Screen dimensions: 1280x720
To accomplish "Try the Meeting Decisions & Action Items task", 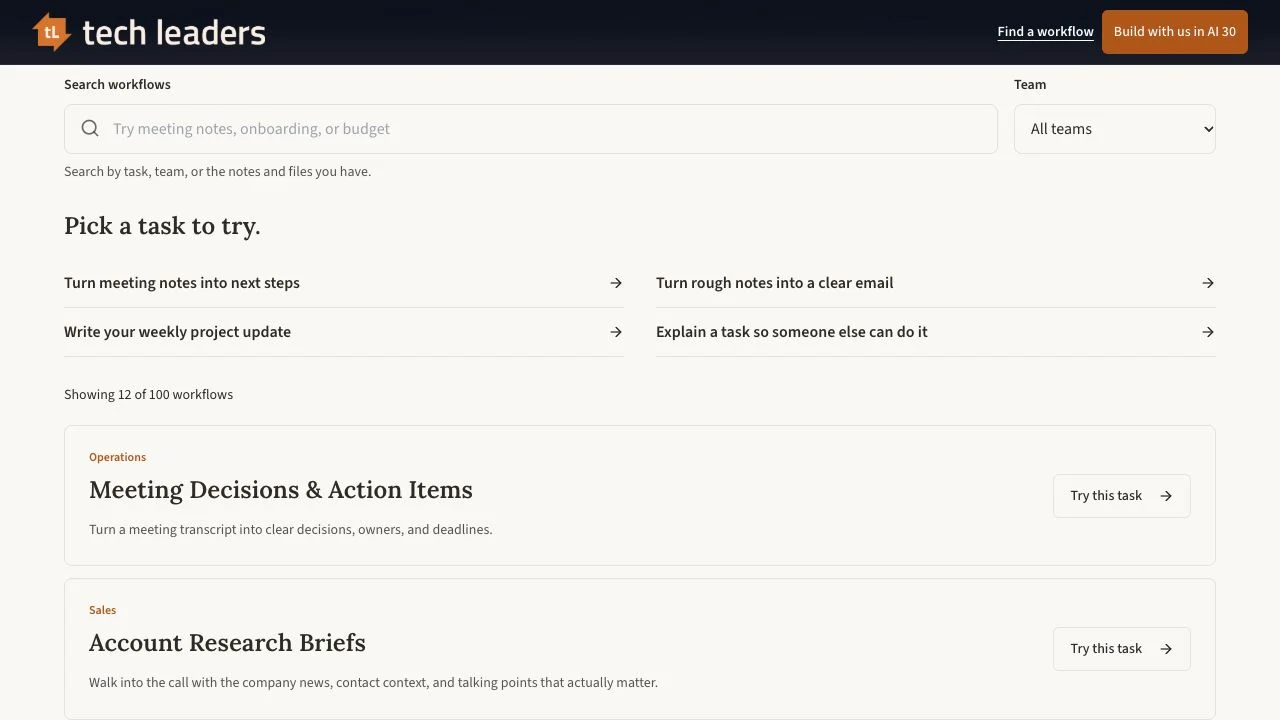I will 1122,496.
